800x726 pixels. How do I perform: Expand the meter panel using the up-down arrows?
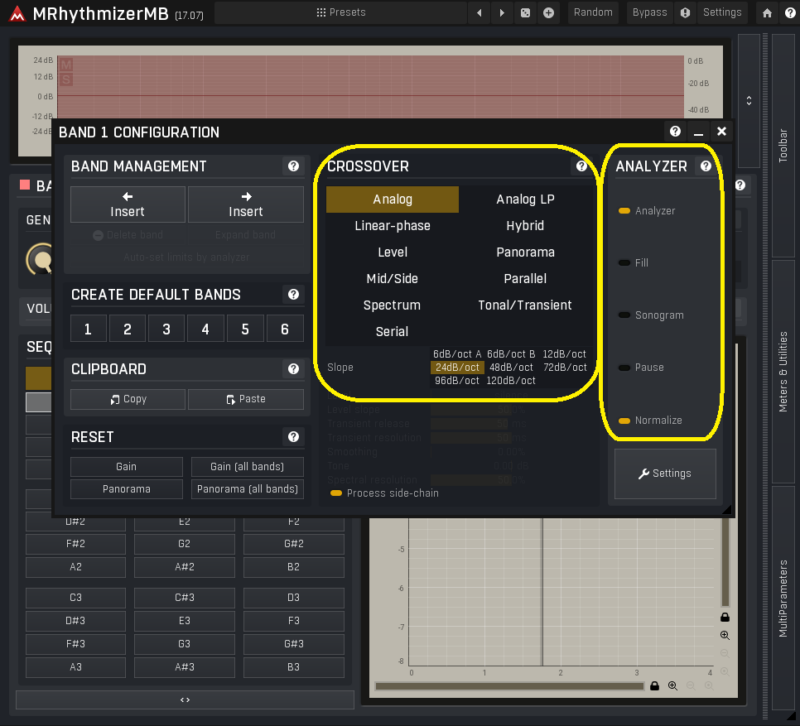[749, 101]
